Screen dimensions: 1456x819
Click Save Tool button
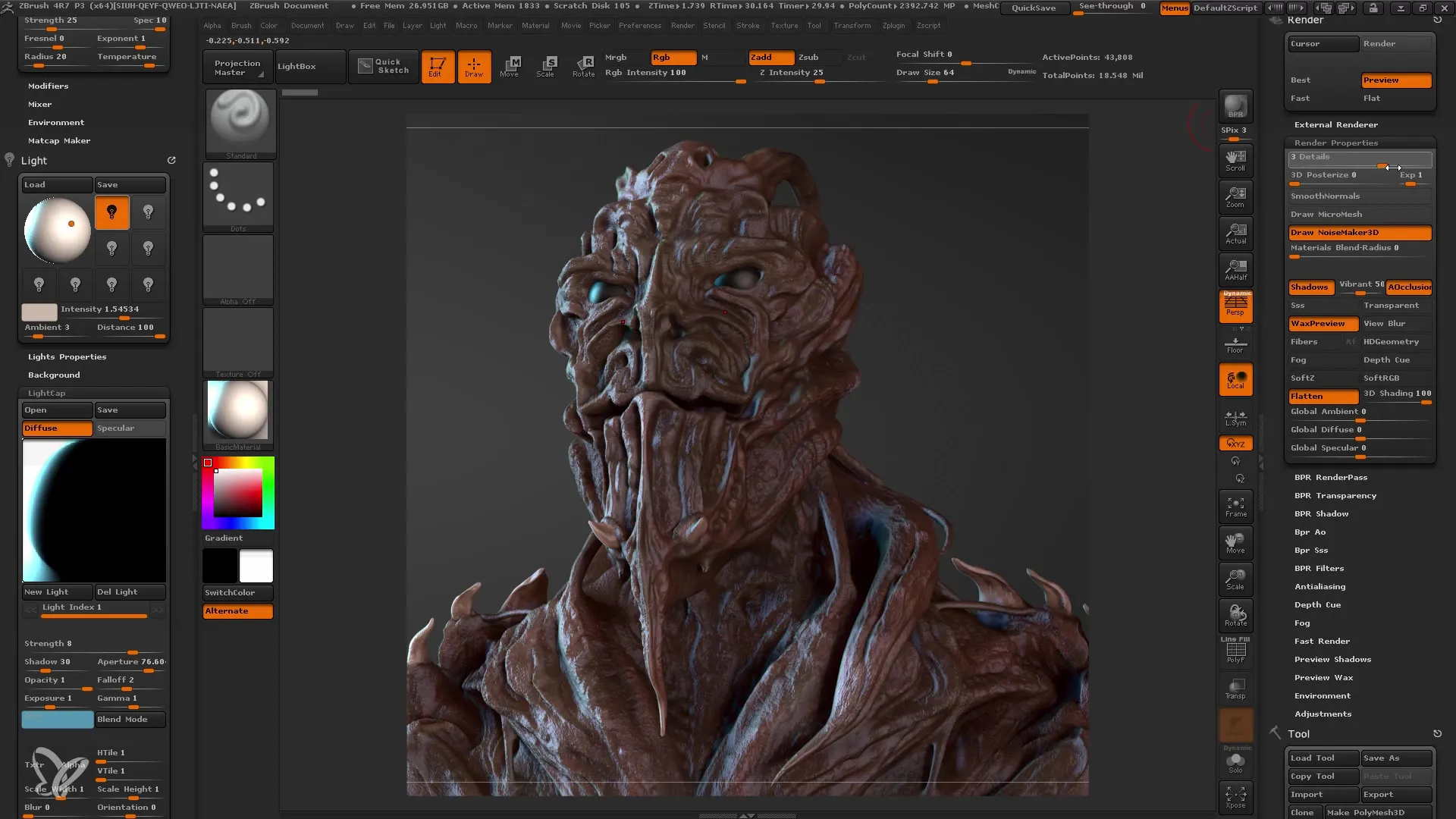[1395, 757]
